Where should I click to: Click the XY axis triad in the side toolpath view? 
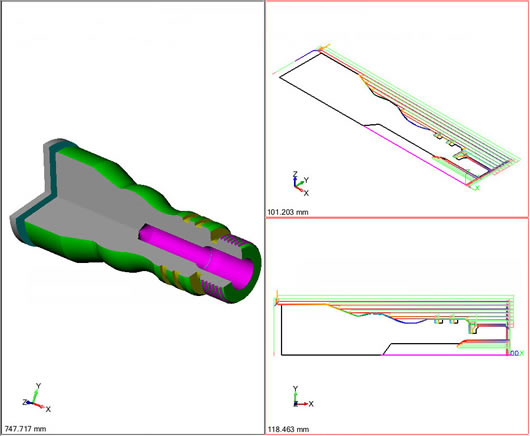click(303, 396)
